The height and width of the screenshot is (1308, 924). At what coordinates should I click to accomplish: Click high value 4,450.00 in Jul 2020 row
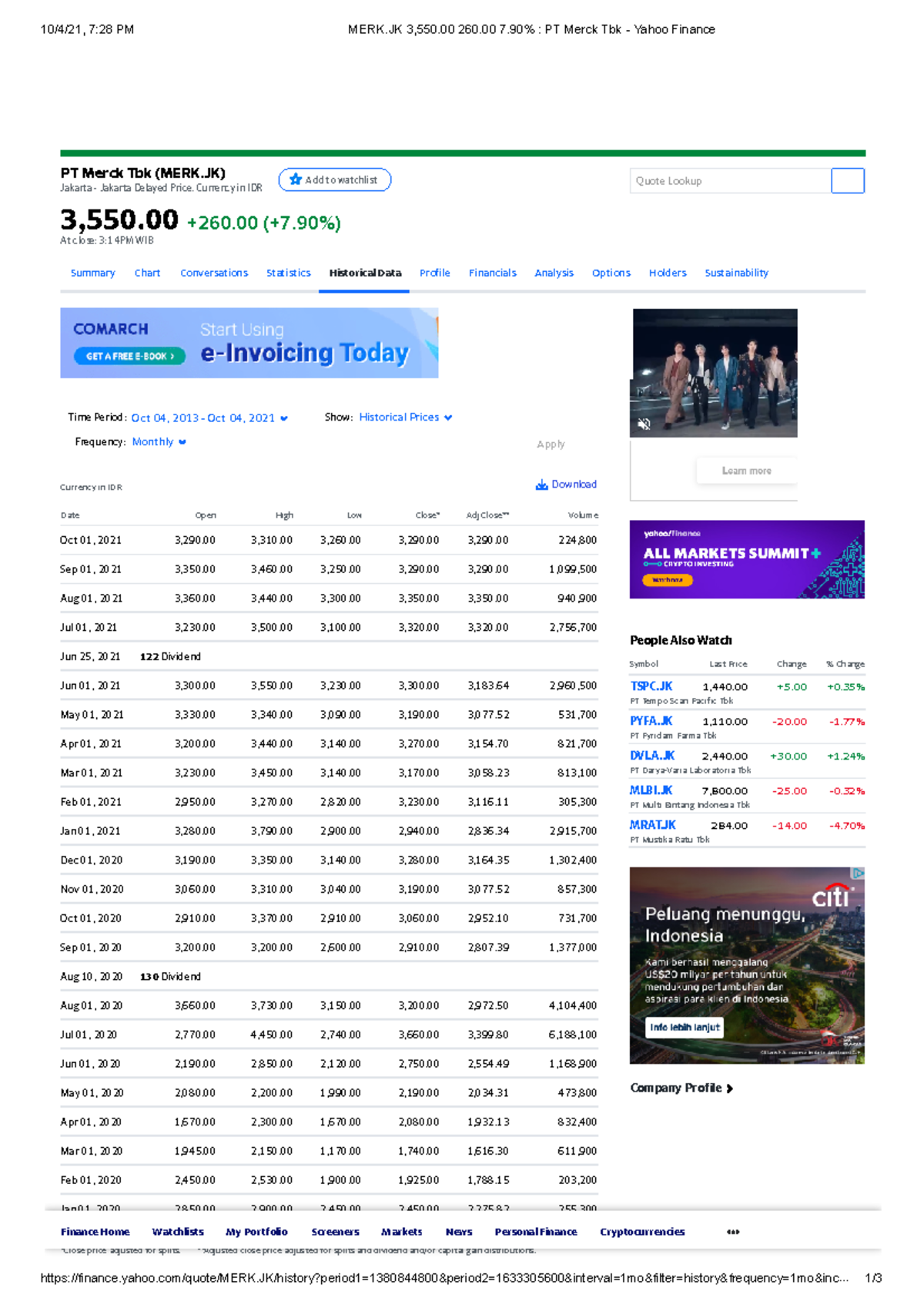click(272, 1035)
